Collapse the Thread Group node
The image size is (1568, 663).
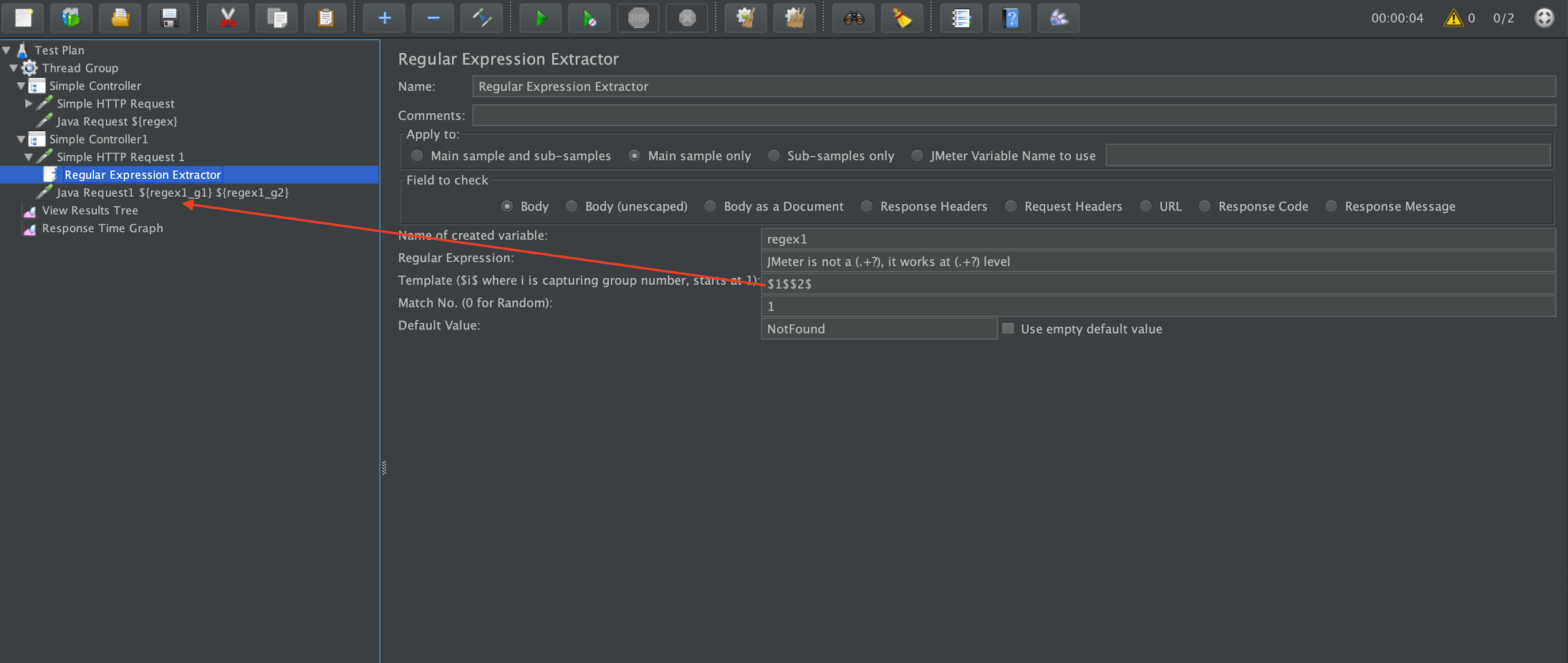point(14,68)
